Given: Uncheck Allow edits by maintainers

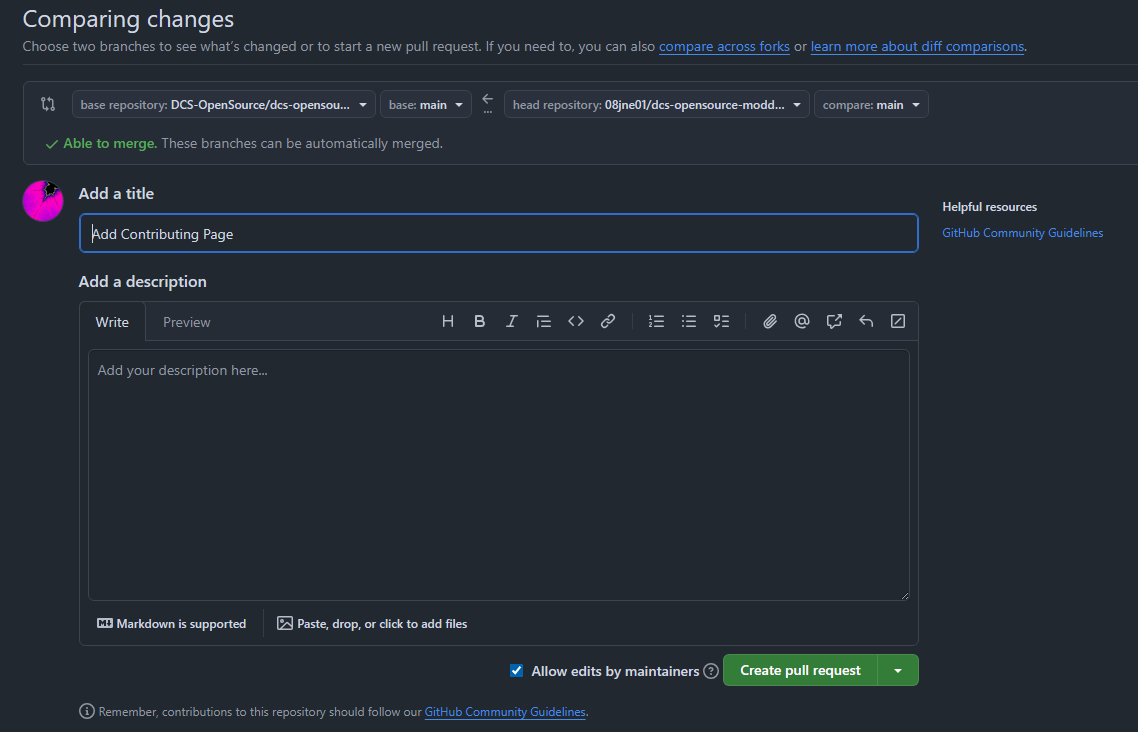Looking at the screenshot, I should 516,670.
